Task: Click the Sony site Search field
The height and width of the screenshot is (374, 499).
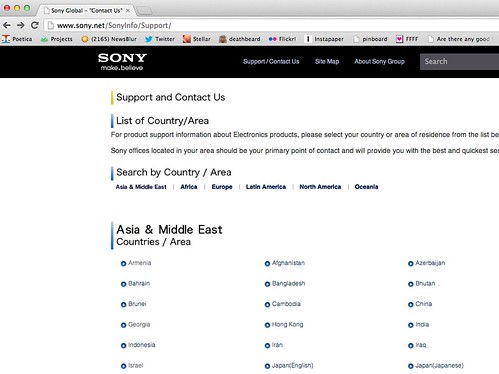Action: [x=459, y=61]
